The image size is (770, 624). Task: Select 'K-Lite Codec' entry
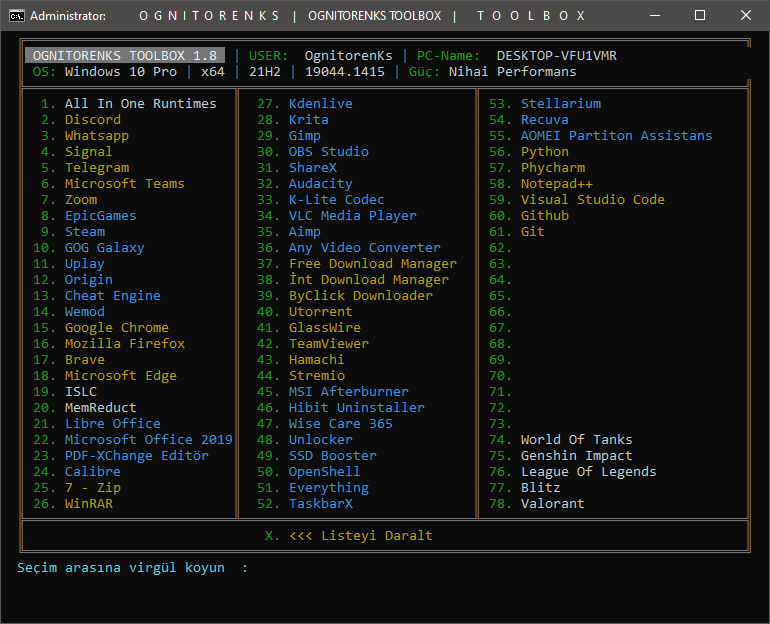click(336, 200)
